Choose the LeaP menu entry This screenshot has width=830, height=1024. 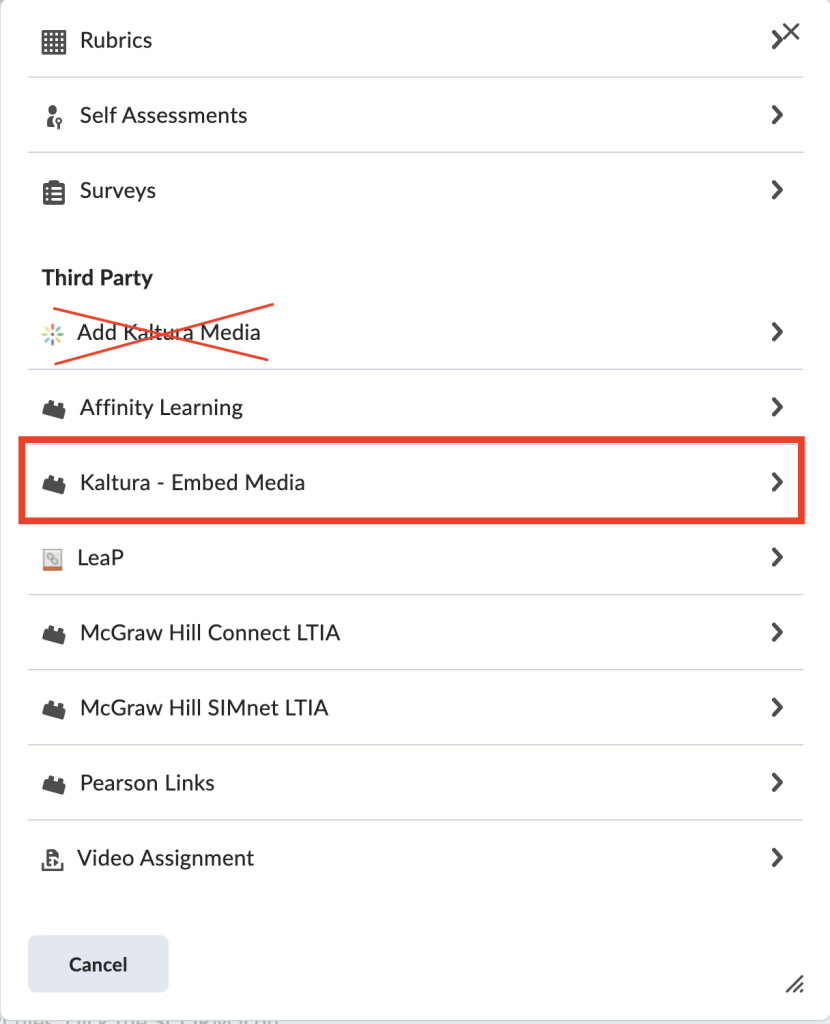415,558
